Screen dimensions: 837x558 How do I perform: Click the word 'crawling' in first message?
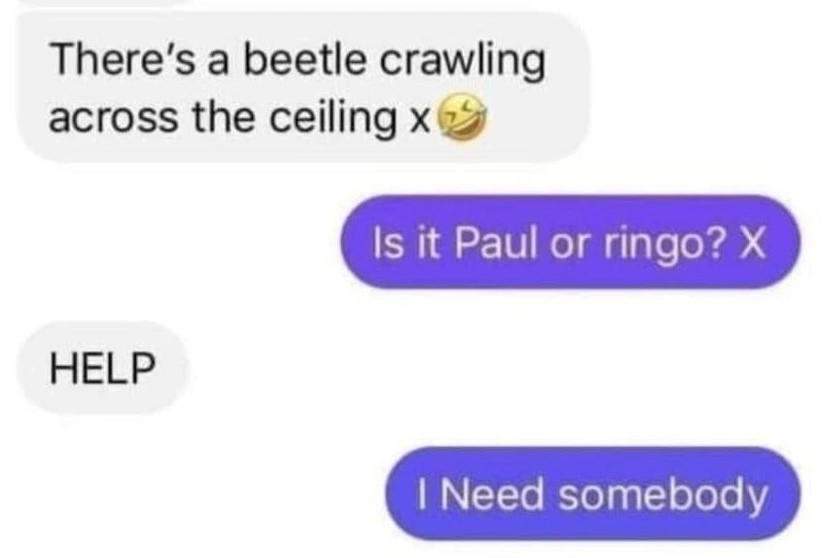pos(462,62)
